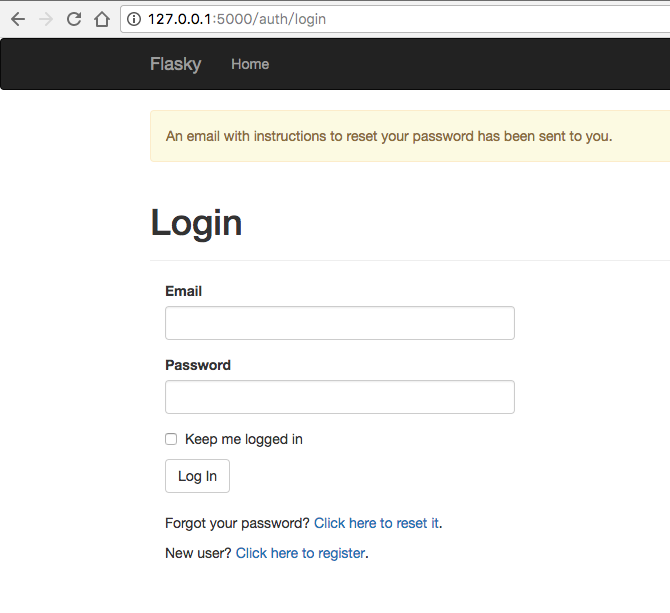Select Home in the navigation bar
Viewport: 670px width, 613px height.
[x=250, y=64]
